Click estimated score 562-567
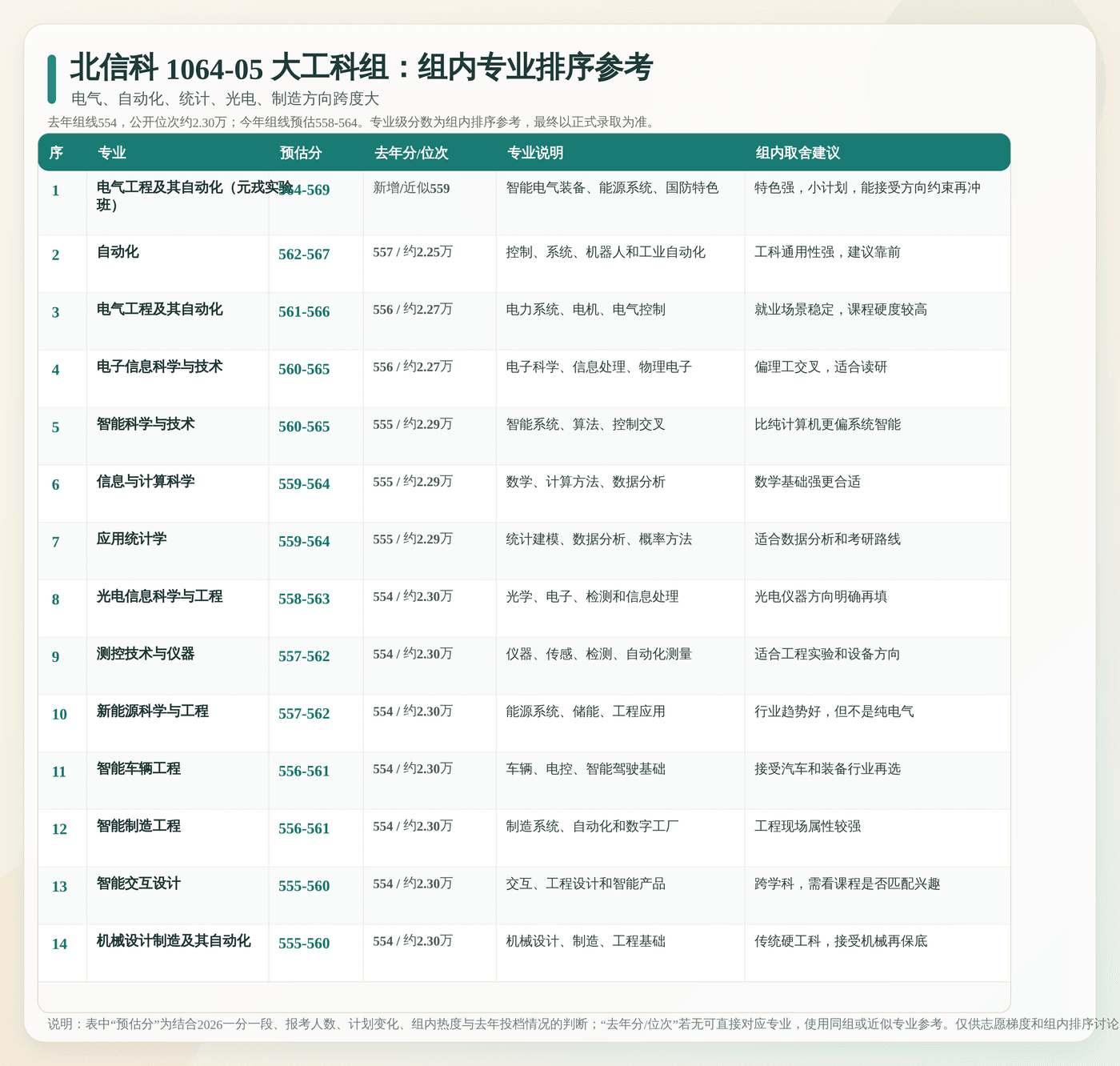This screenshot has width=1120, height=1066. click(304, 254)
